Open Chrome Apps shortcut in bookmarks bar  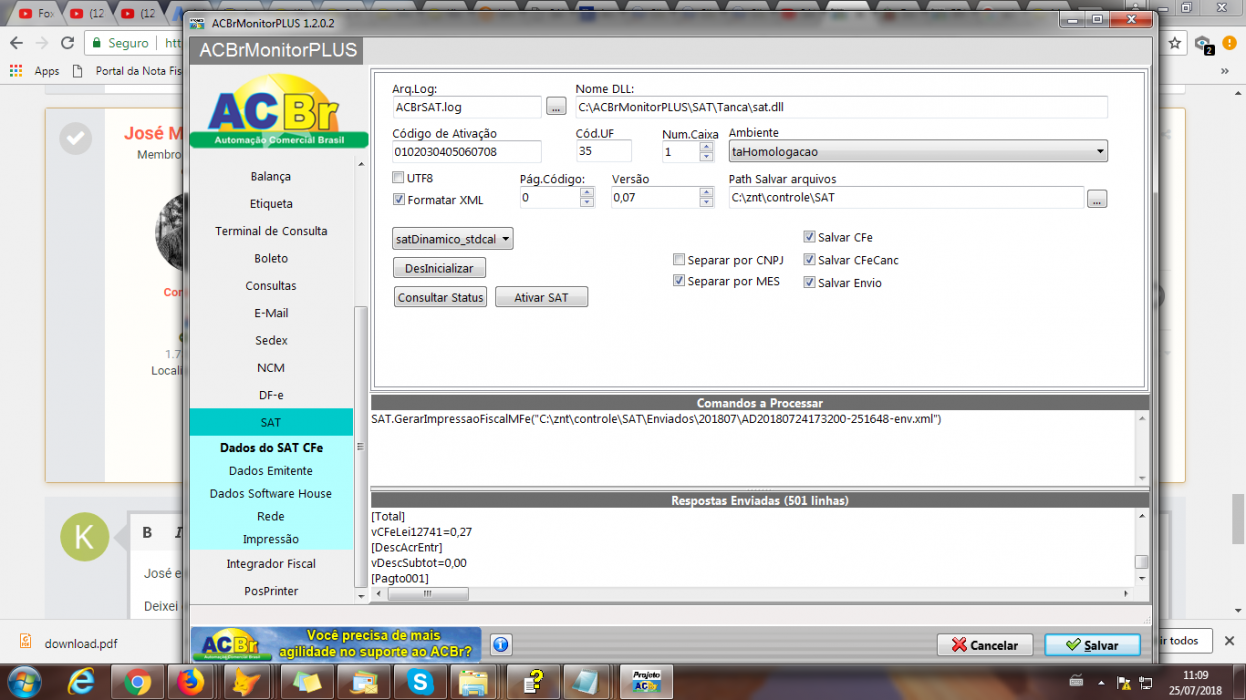click(x=35, y=71)
